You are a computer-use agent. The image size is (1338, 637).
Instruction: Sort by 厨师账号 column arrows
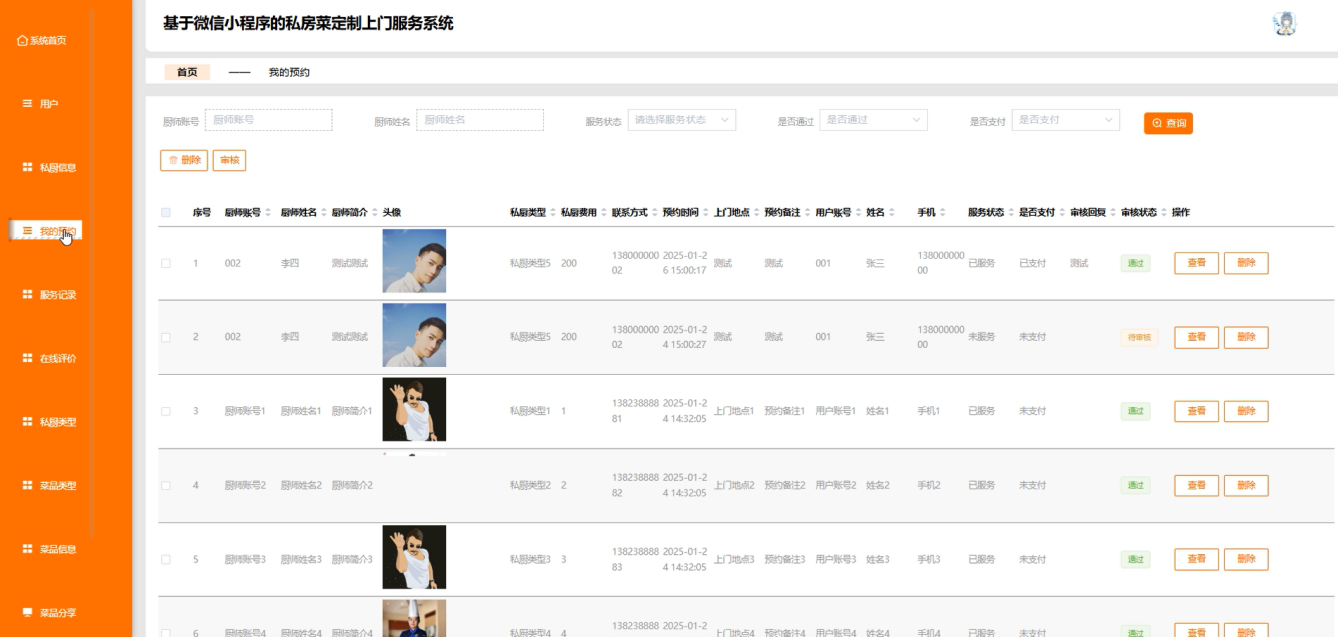[268, 212]
